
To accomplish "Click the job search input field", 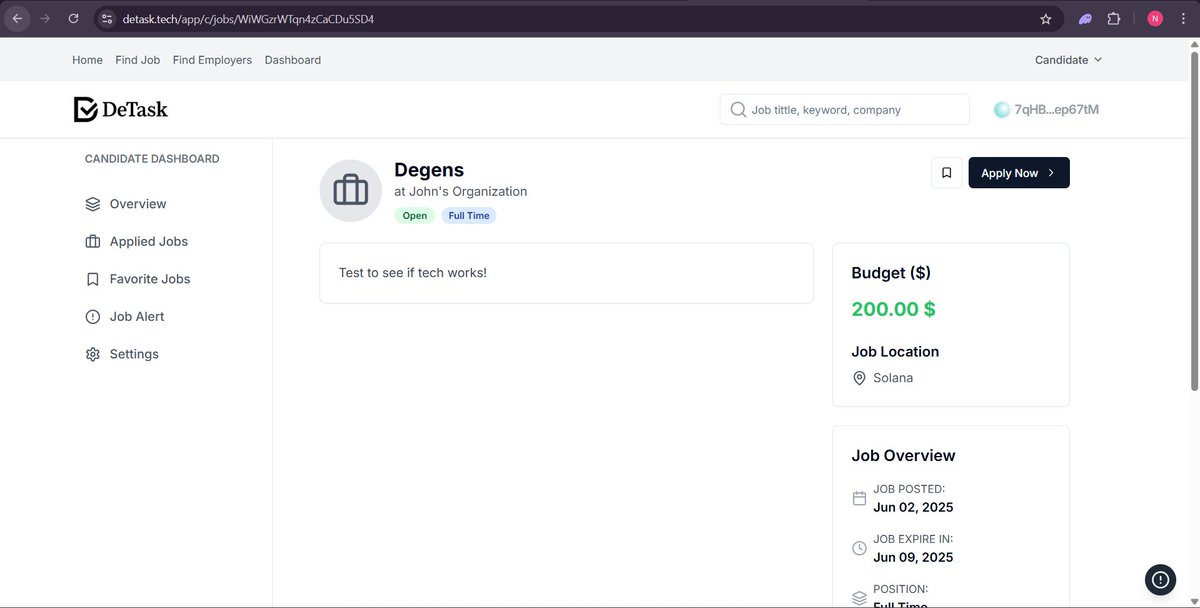I will (843, 109).
